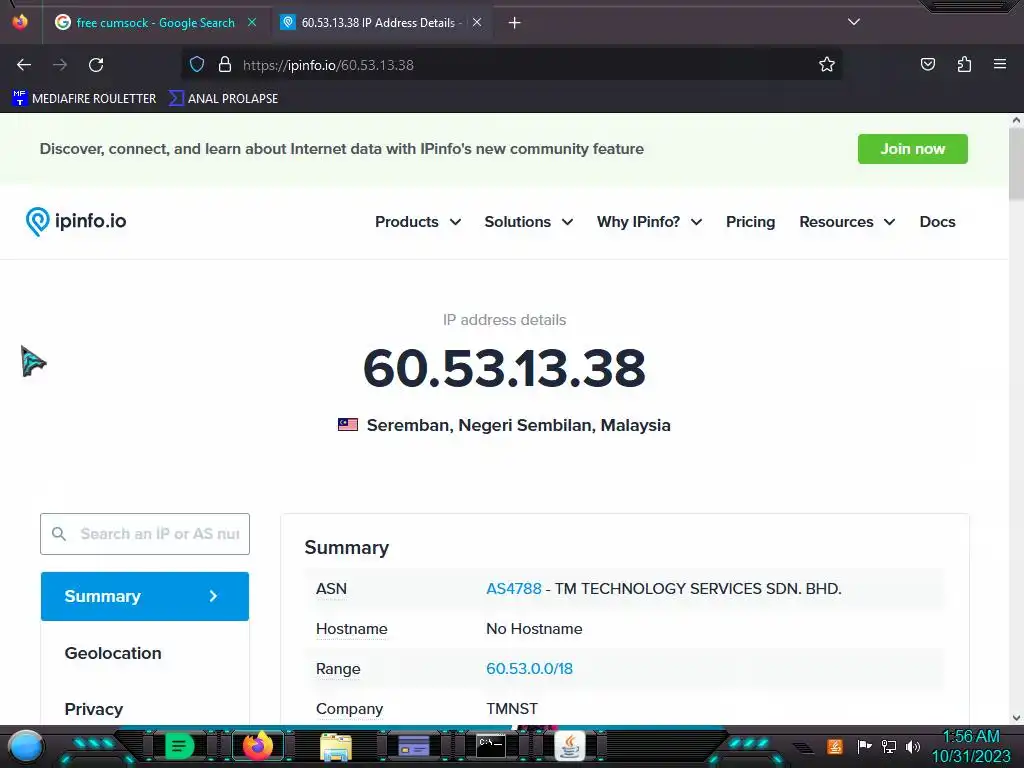The height and width of the screenshot is (768, 1024).
Task: Expand the Solutions menu
Action: [528, 222]
